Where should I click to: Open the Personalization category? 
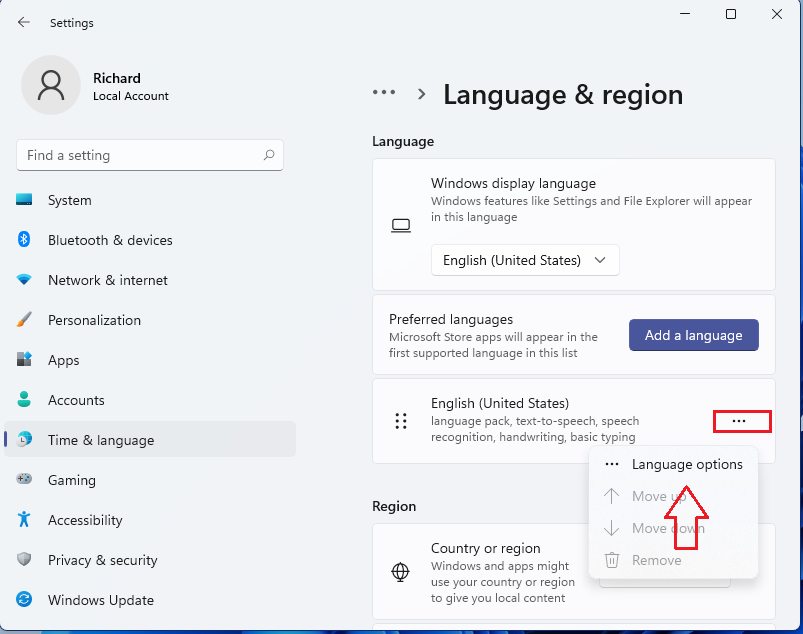coord(94,320)
